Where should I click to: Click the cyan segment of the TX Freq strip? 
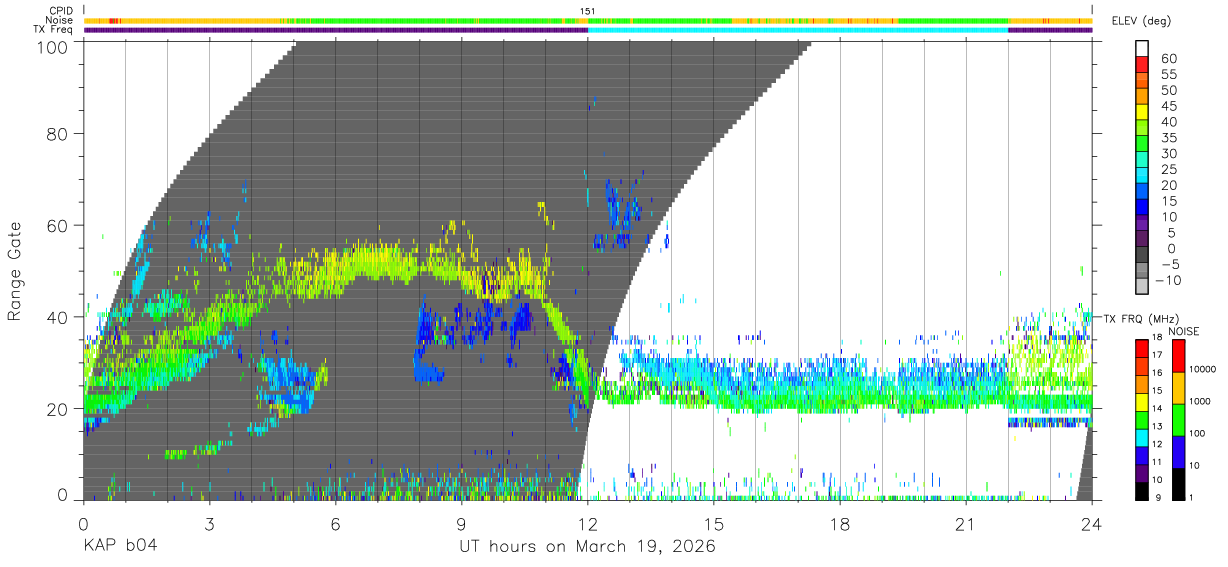pyautogui.click(x=797, y=30)
